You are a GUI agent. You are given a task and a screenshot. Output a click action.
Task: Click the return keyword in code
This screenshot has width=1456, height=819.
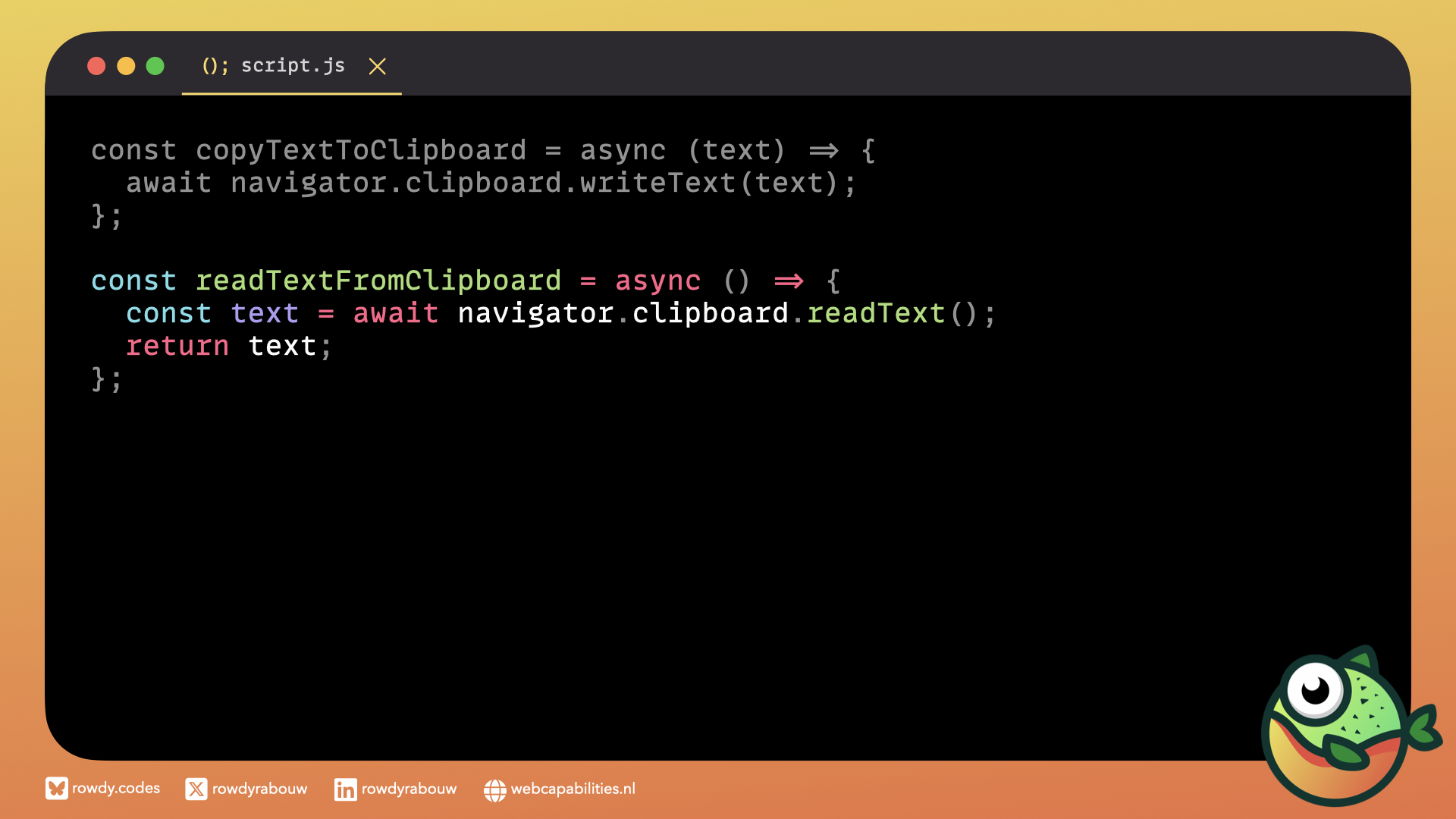coord(177,346)
